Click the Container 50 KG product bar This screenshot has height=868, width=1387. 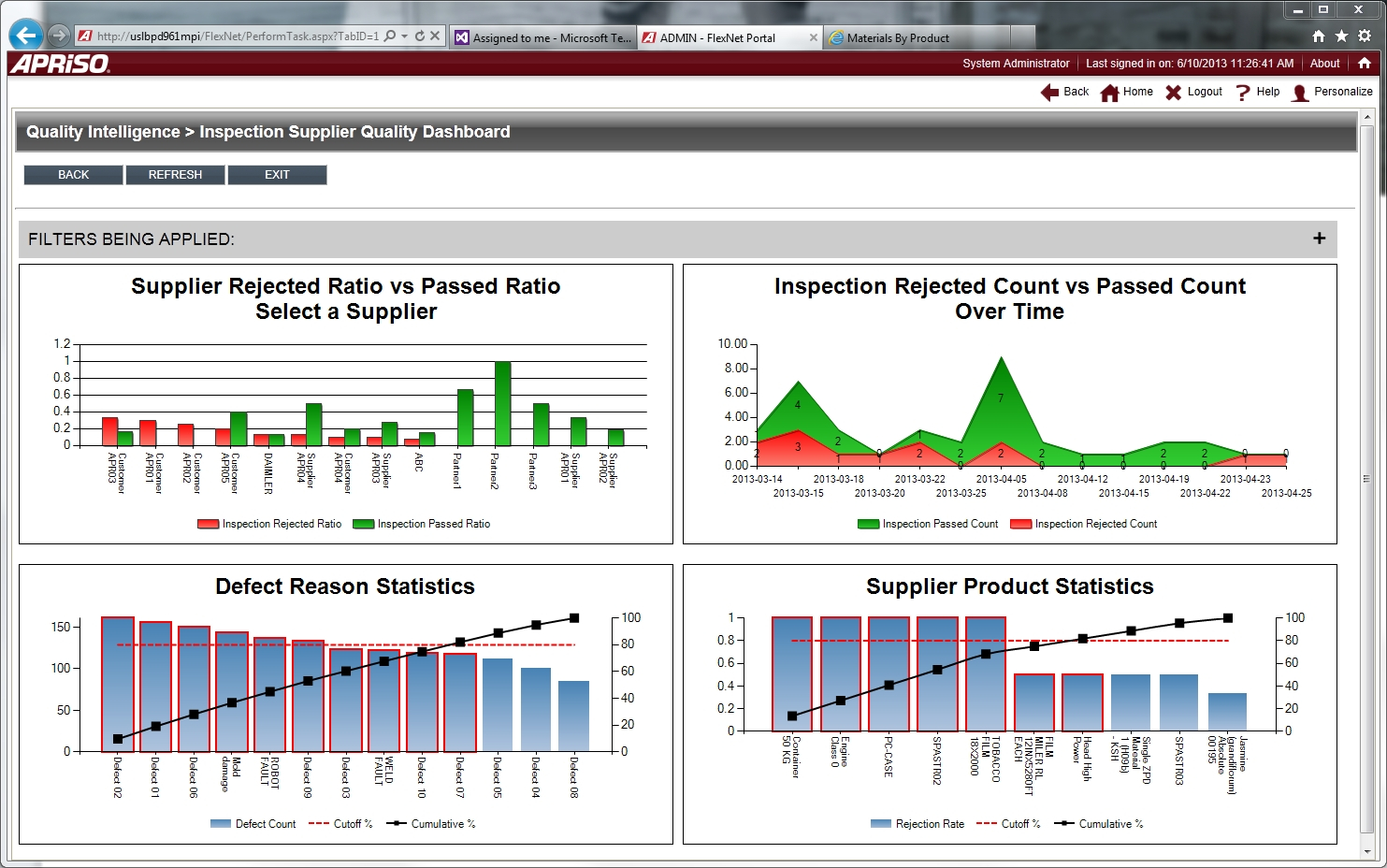792,673
